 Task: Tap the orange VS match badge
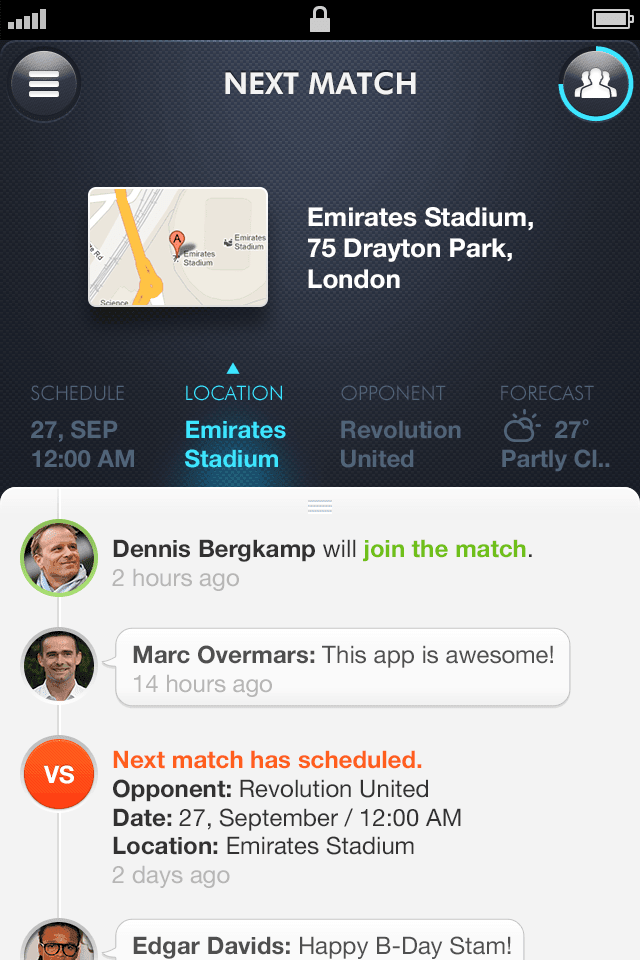[x=59, y=774]
